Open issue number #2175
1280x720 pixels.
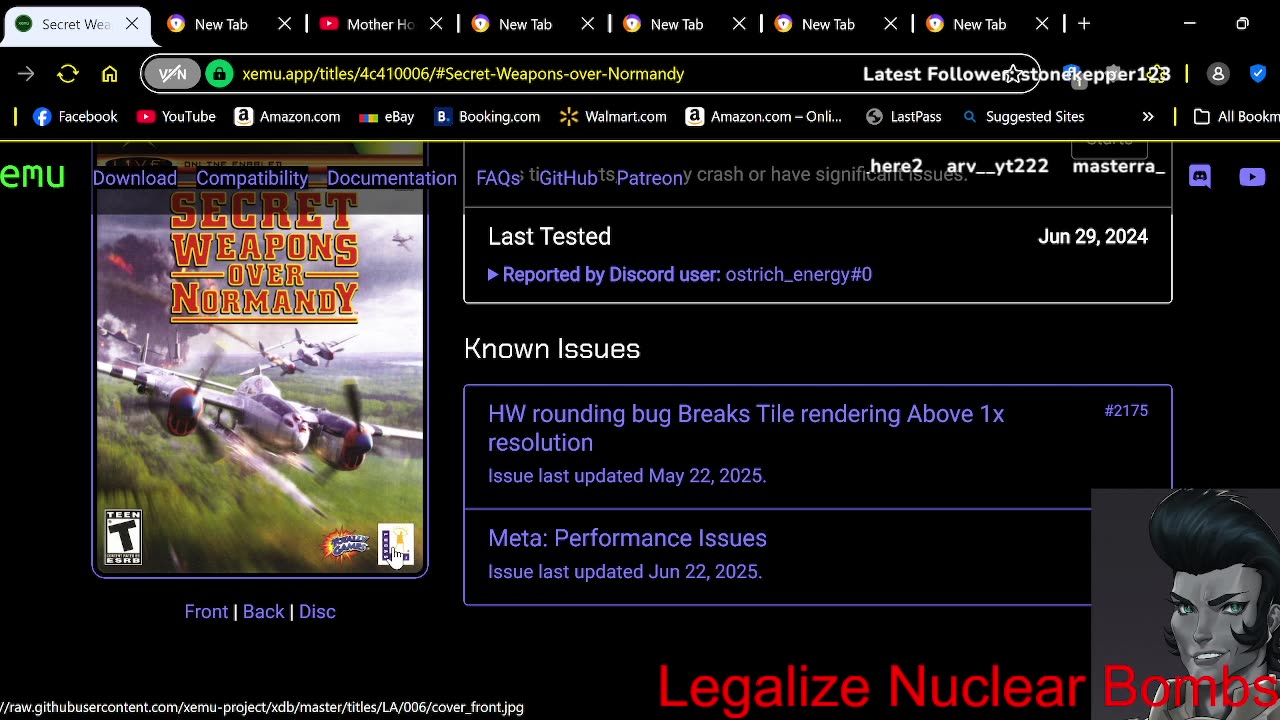click(1126, 411)
